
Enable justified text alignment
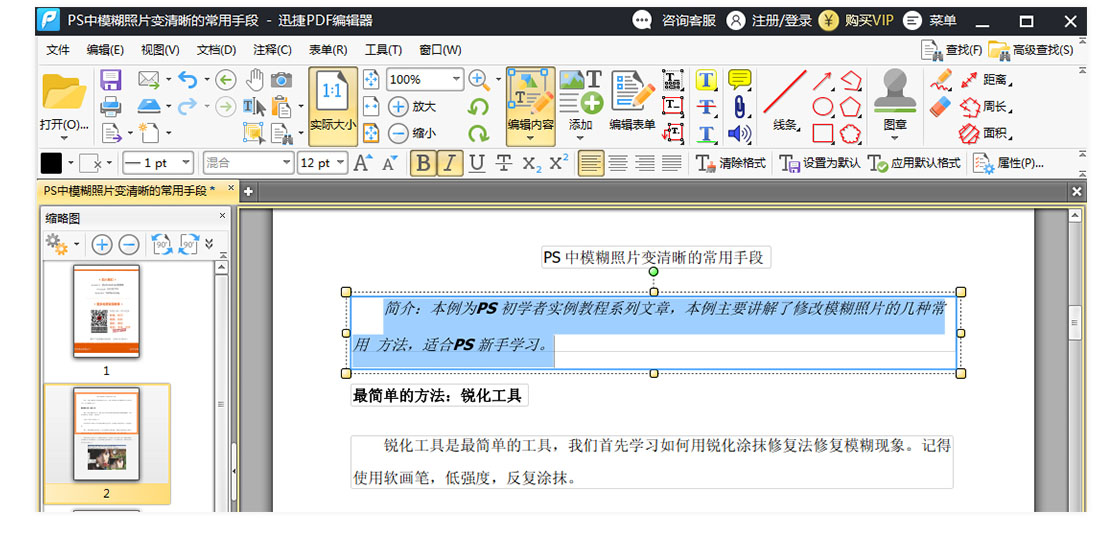tap(671, 163)
